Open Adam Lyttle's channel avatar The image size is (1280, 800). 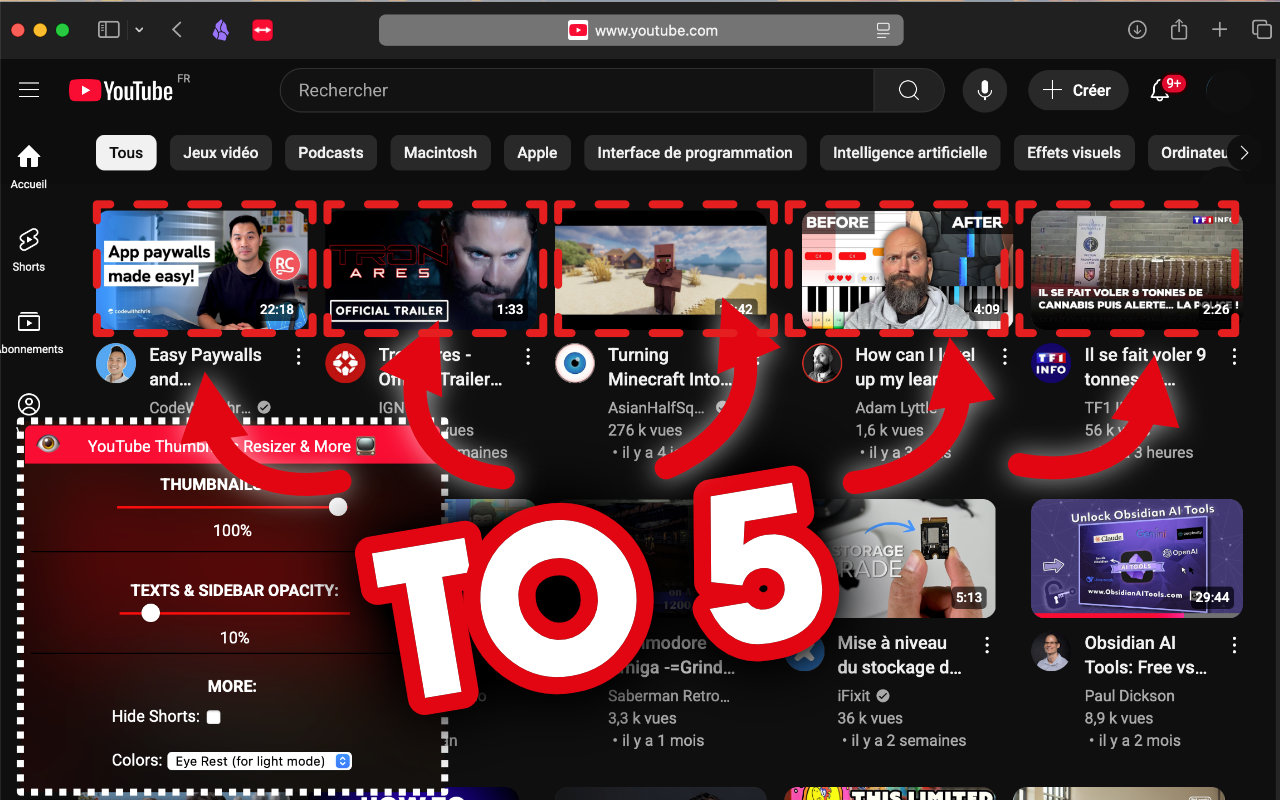point(822,364)
